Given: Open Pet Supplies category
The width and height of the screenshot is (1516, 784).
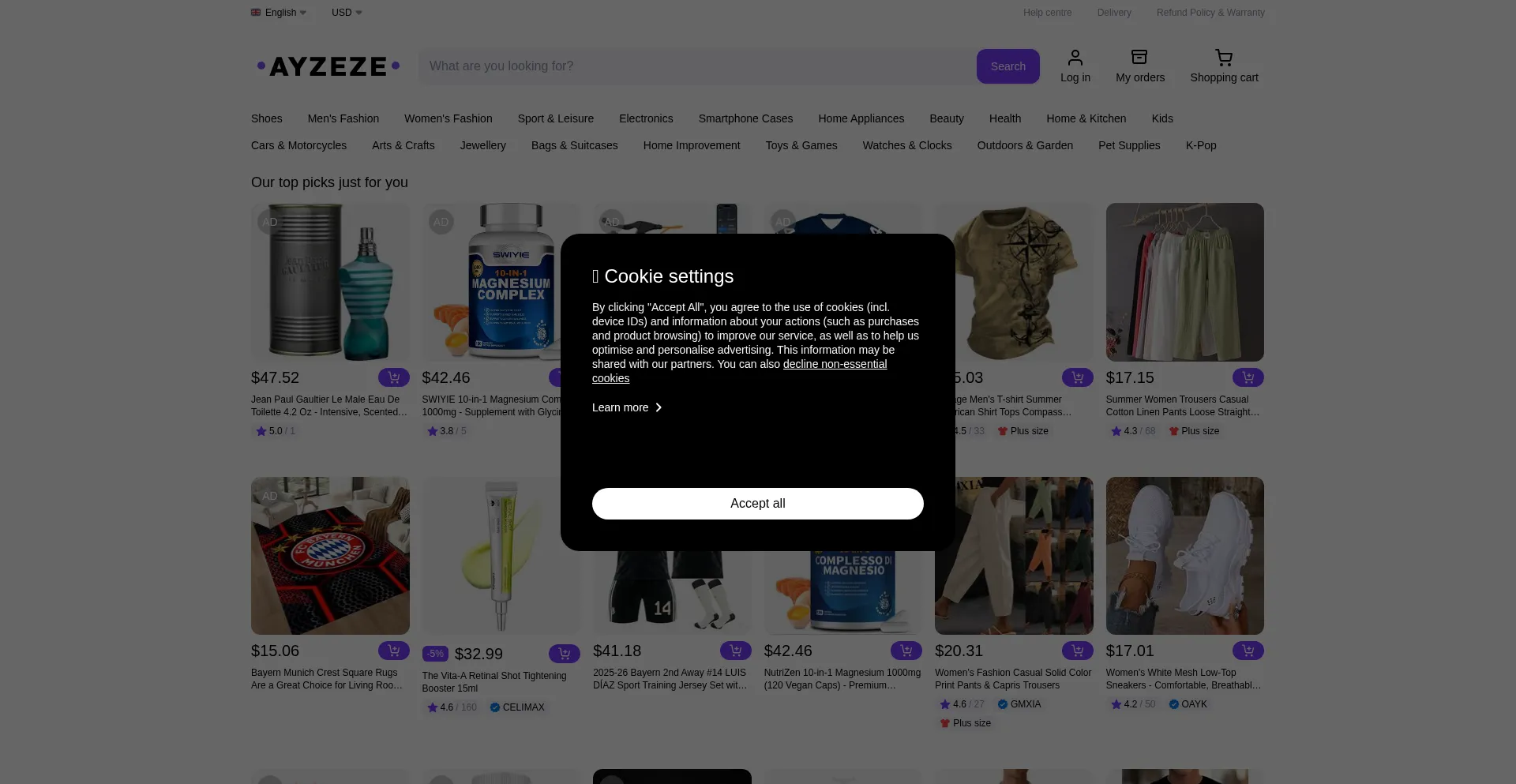Looking at the screenshot, I should (1129, 145).
